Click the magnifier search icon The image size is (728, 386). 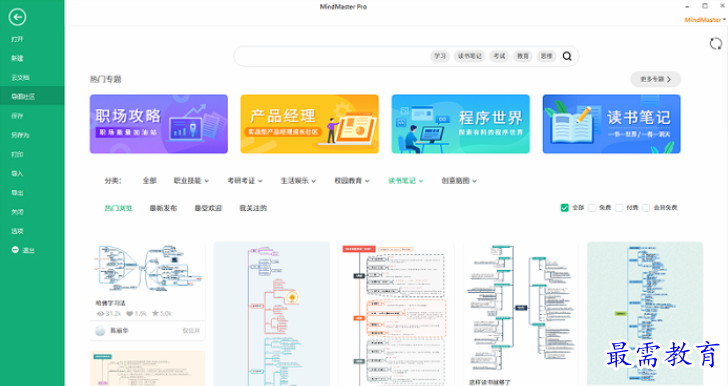pyautogui.click(x=567, y=56)
